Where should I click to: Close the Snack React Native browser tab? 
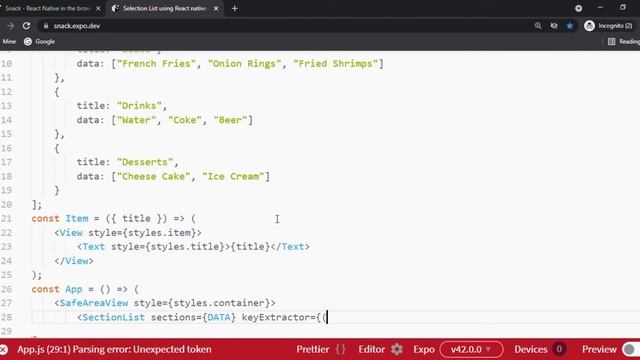click(98, 9)
